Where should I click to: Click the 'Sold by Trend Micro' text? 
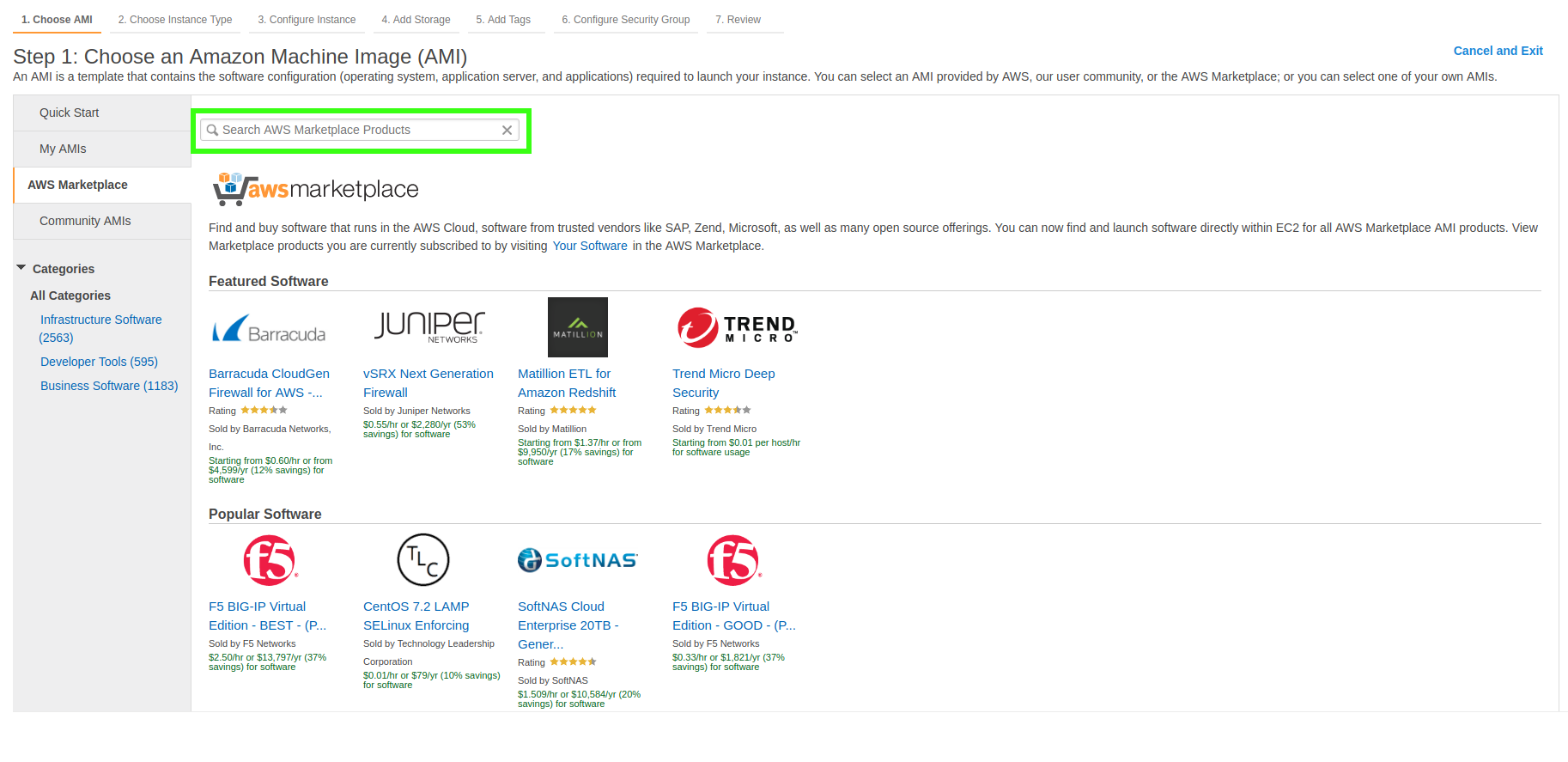[714, 429]
